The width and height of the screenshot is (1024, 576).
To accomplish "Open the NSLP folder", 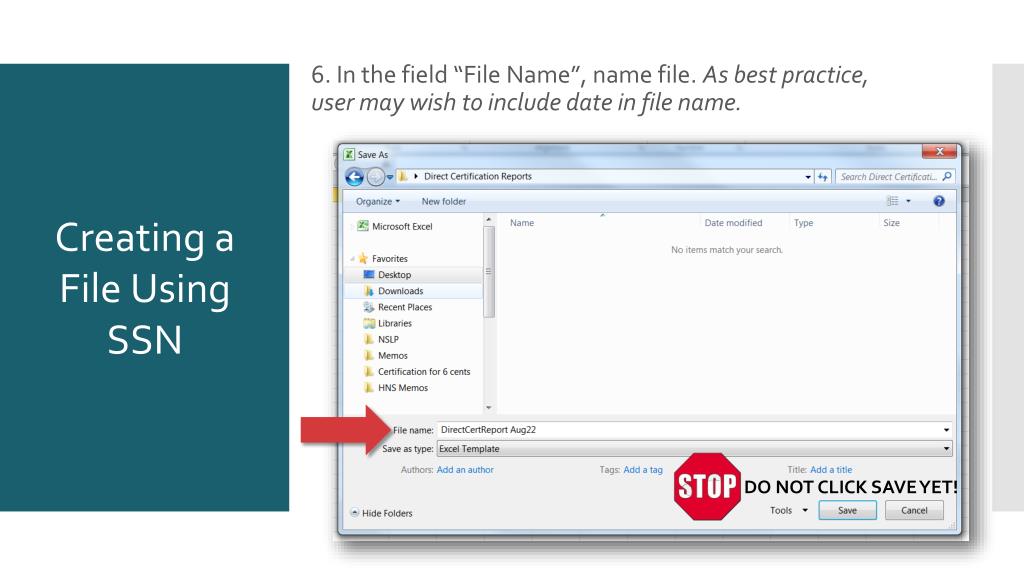I will (388, 340).
